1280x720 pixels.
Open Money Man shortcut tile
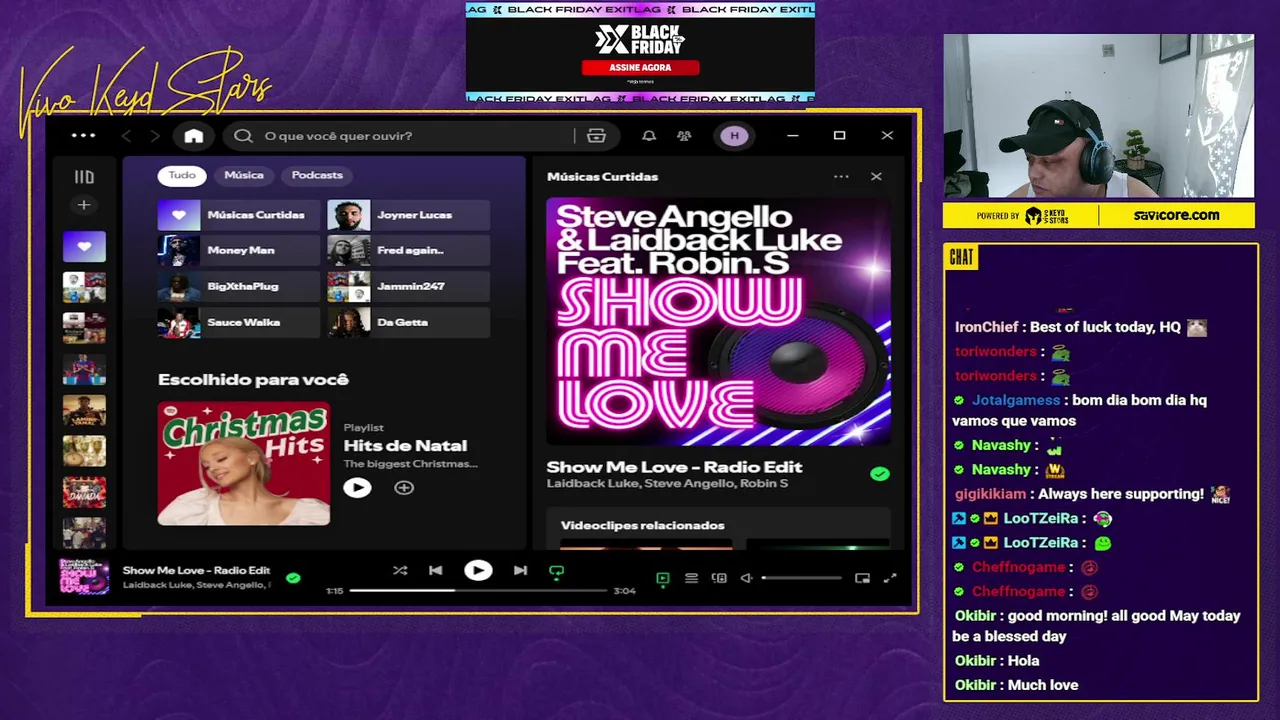click(x=239, y=251)
